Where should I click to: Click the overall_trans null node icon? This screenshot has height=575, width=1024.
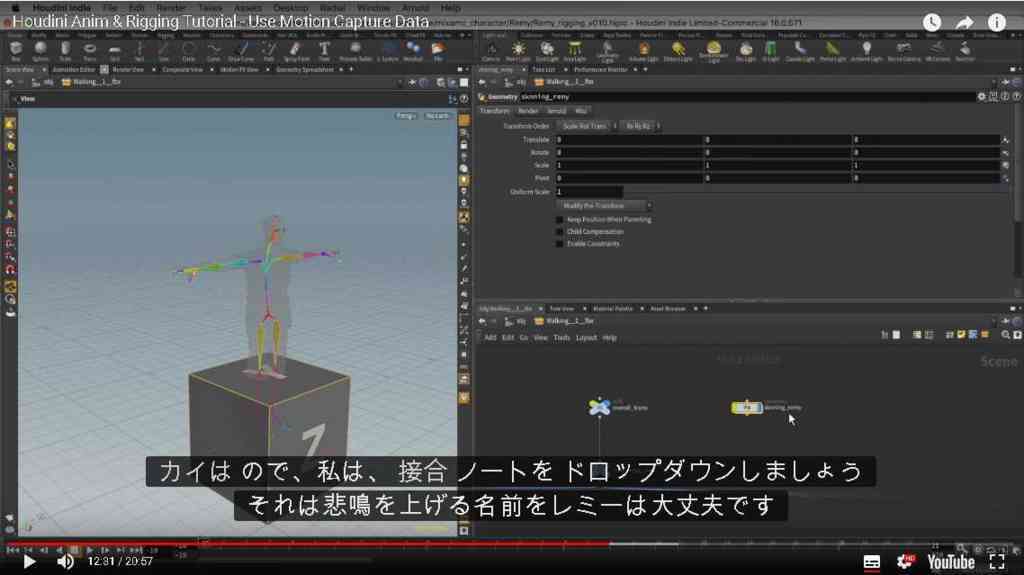click(x=599, y=407)
